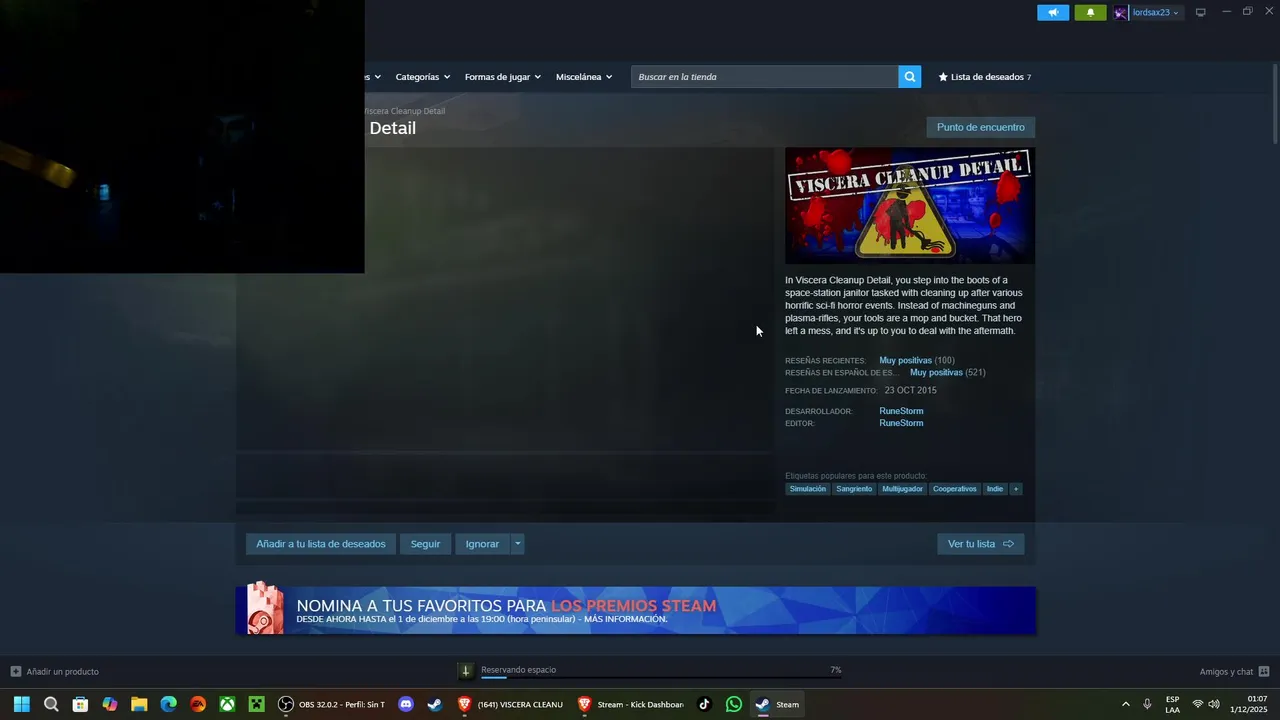Open RuneStorm developer link
The width and height of the screenshot is (1280, 720).
pyautogui.click(x=901, y=411)
